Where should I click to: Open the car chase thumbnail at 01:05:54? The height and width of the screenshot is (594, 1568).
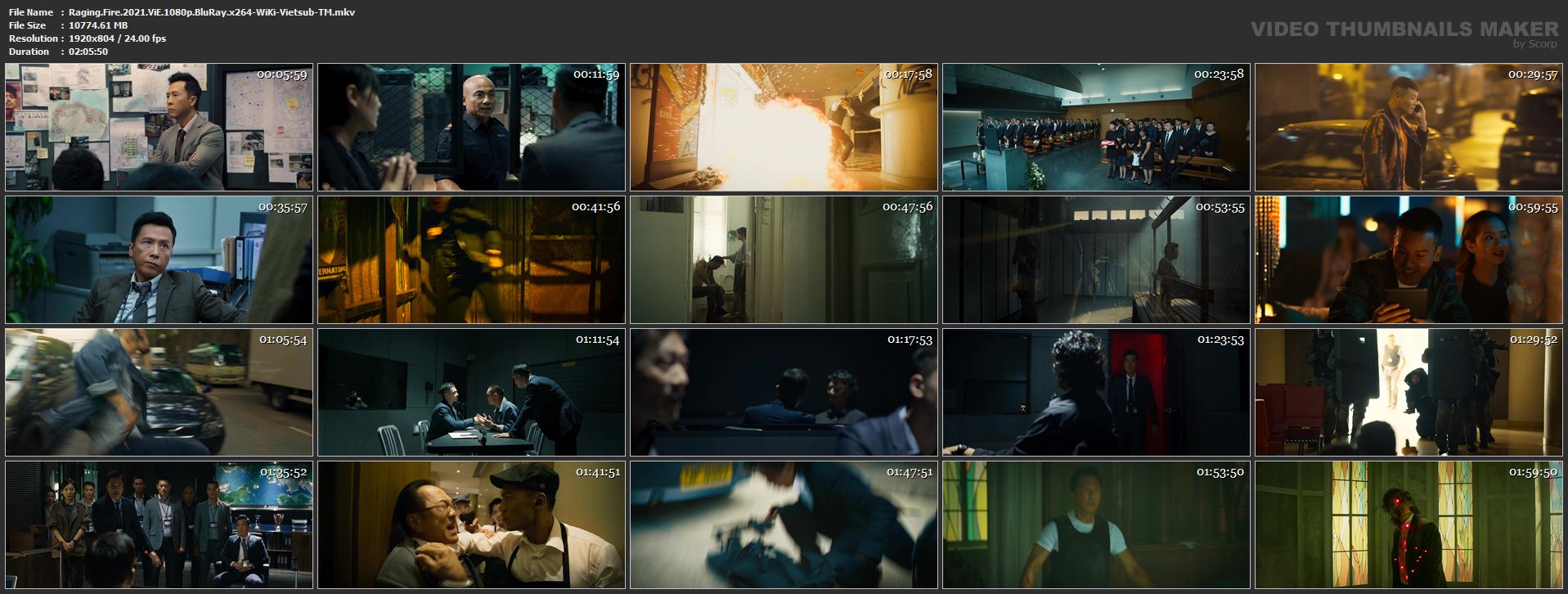(x=159, y=392)
